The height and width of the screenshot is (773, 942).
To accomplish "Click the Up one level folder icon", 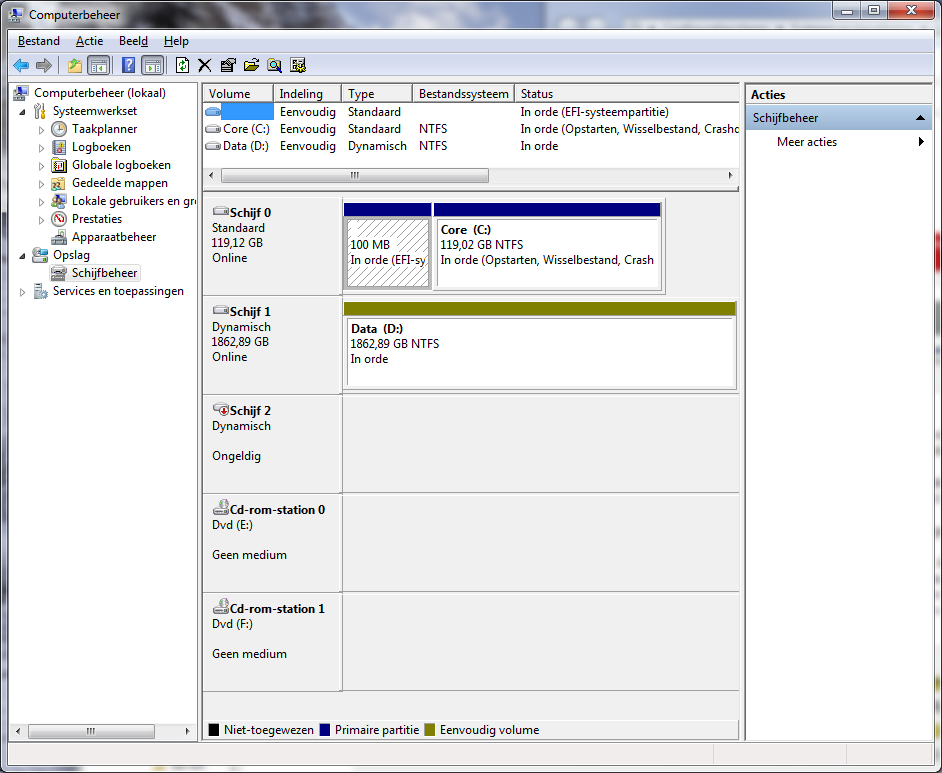I will (x=75, y=65).
